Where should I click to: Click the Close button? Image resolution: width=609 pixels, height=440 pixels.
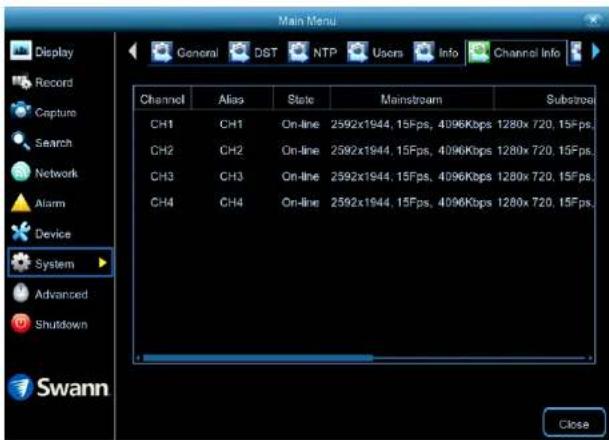(574, 424)
